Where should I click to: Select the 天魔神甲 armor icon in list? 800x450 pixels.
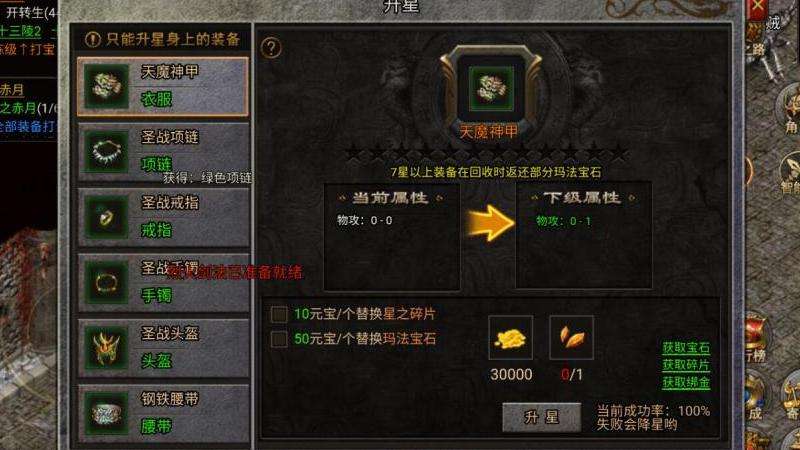point(107,86)
